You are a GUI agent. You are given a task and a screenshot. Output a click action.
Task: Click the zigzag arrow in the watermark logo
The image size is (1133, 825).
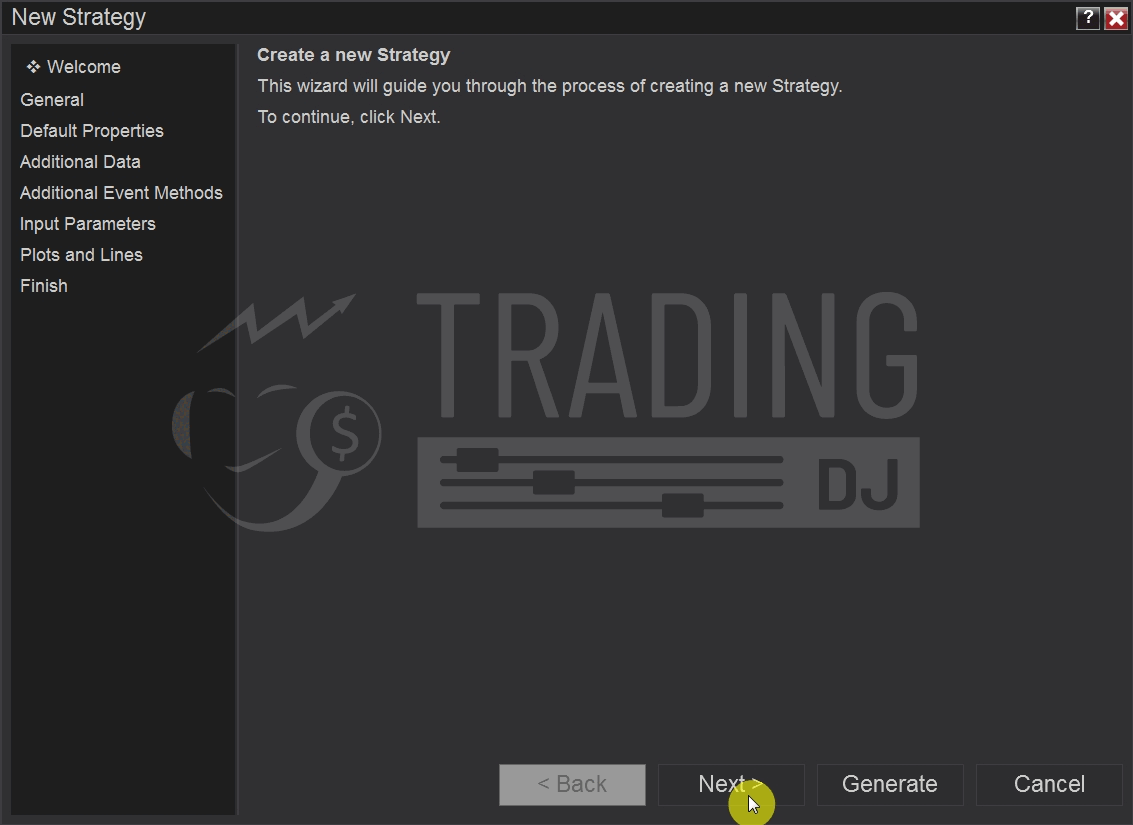(x=280, y=322)
